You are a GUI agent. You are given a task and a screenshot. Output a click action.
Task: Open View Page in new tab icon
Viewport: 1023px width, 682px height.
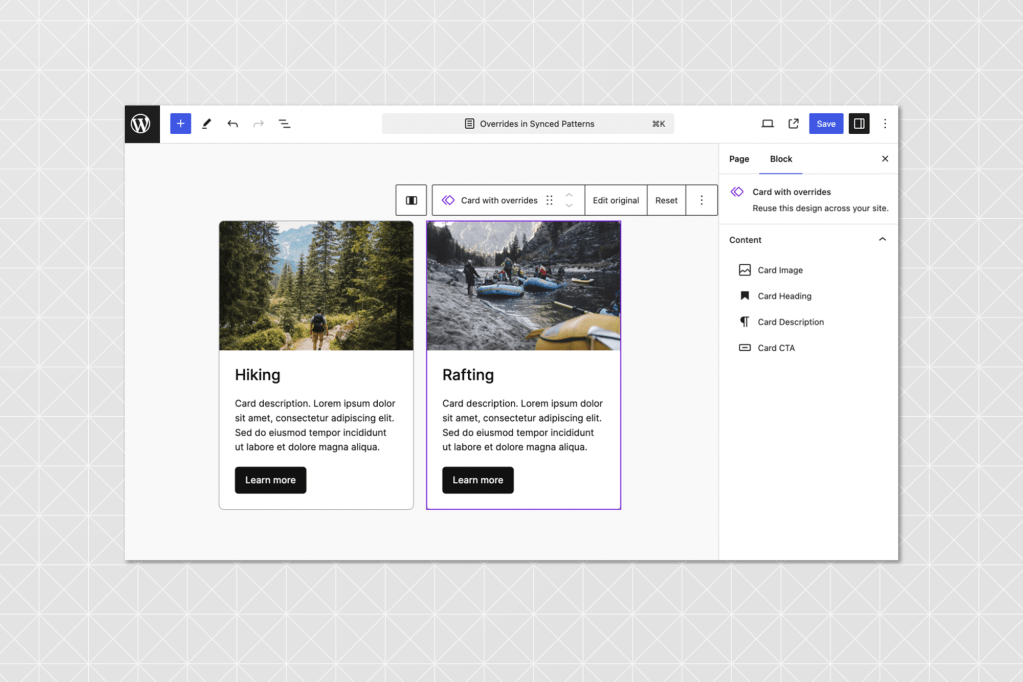(x=793, y=124)
